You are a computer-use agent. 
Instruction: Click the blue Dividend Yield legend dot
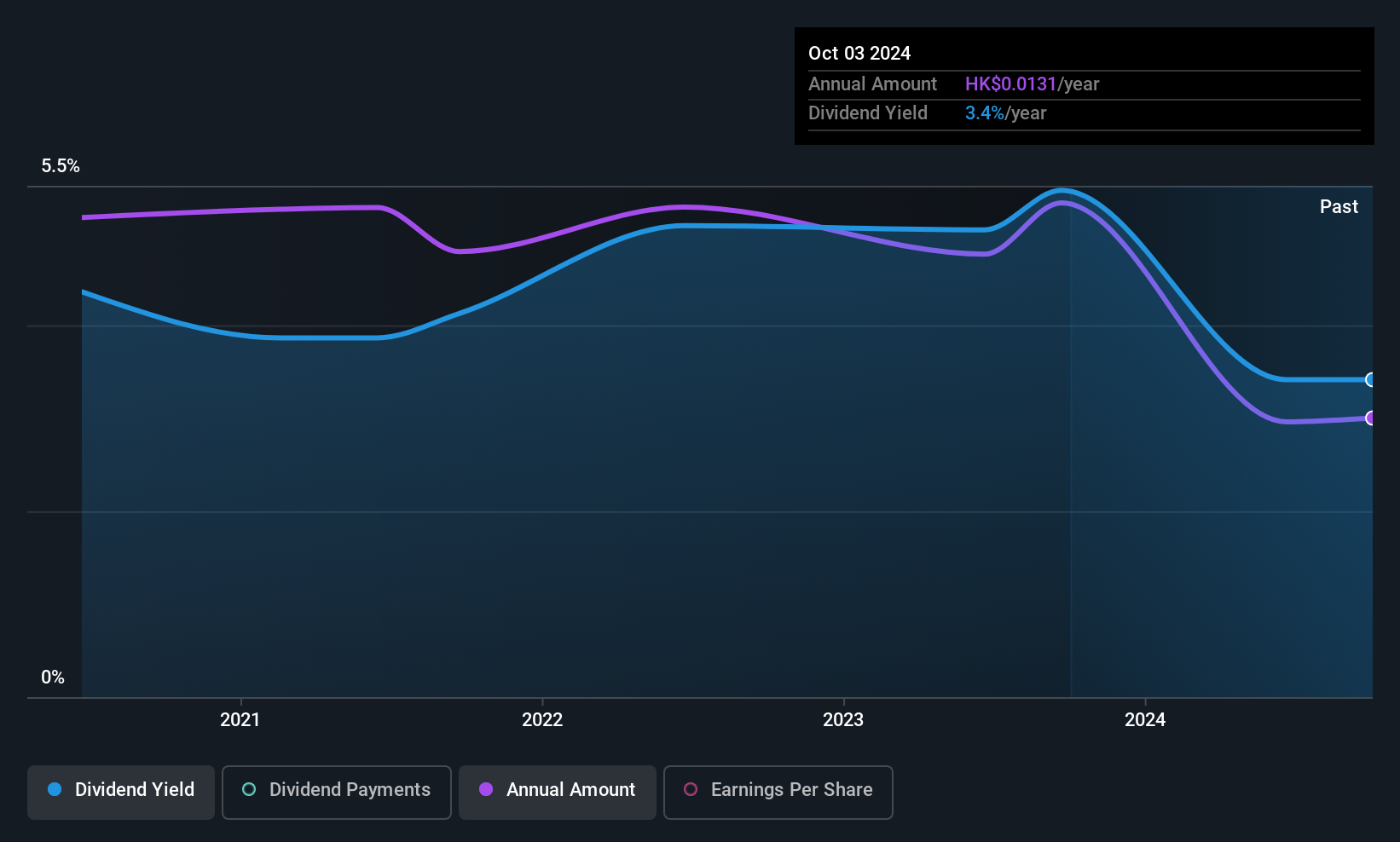click(x=55, y=789)
